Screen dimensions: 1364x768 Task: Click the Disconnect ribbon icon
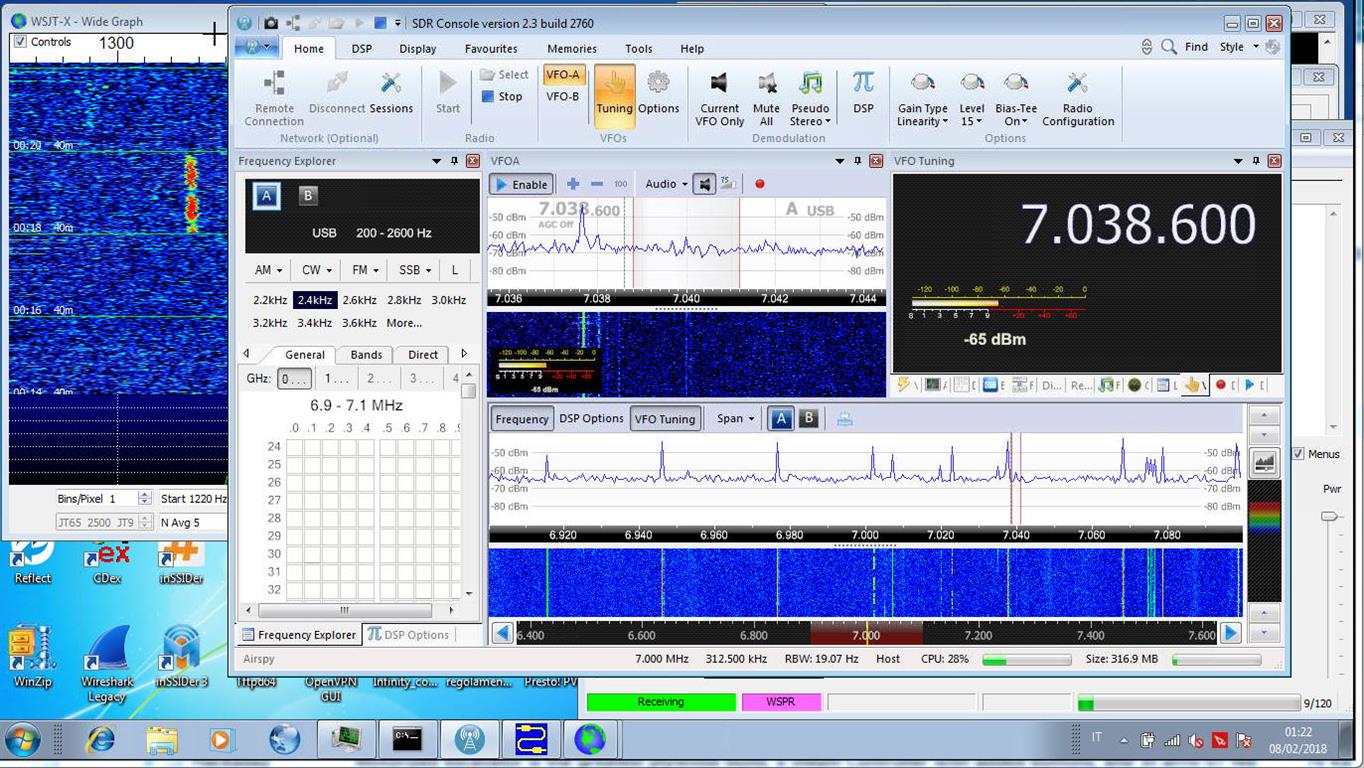click(337, 93)
